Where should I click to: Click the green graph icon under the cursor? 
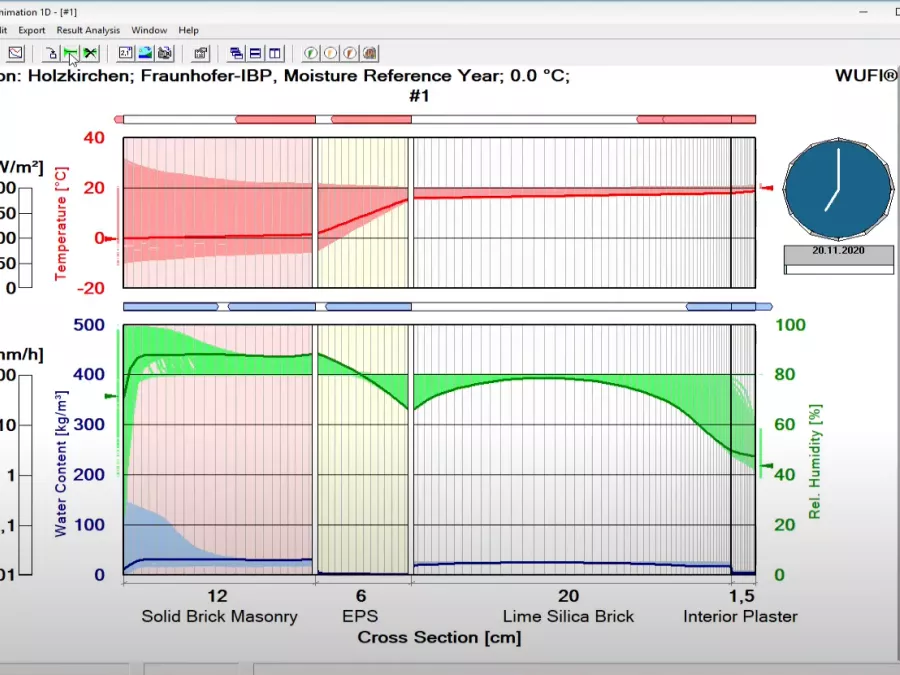[x=70, y=53]
